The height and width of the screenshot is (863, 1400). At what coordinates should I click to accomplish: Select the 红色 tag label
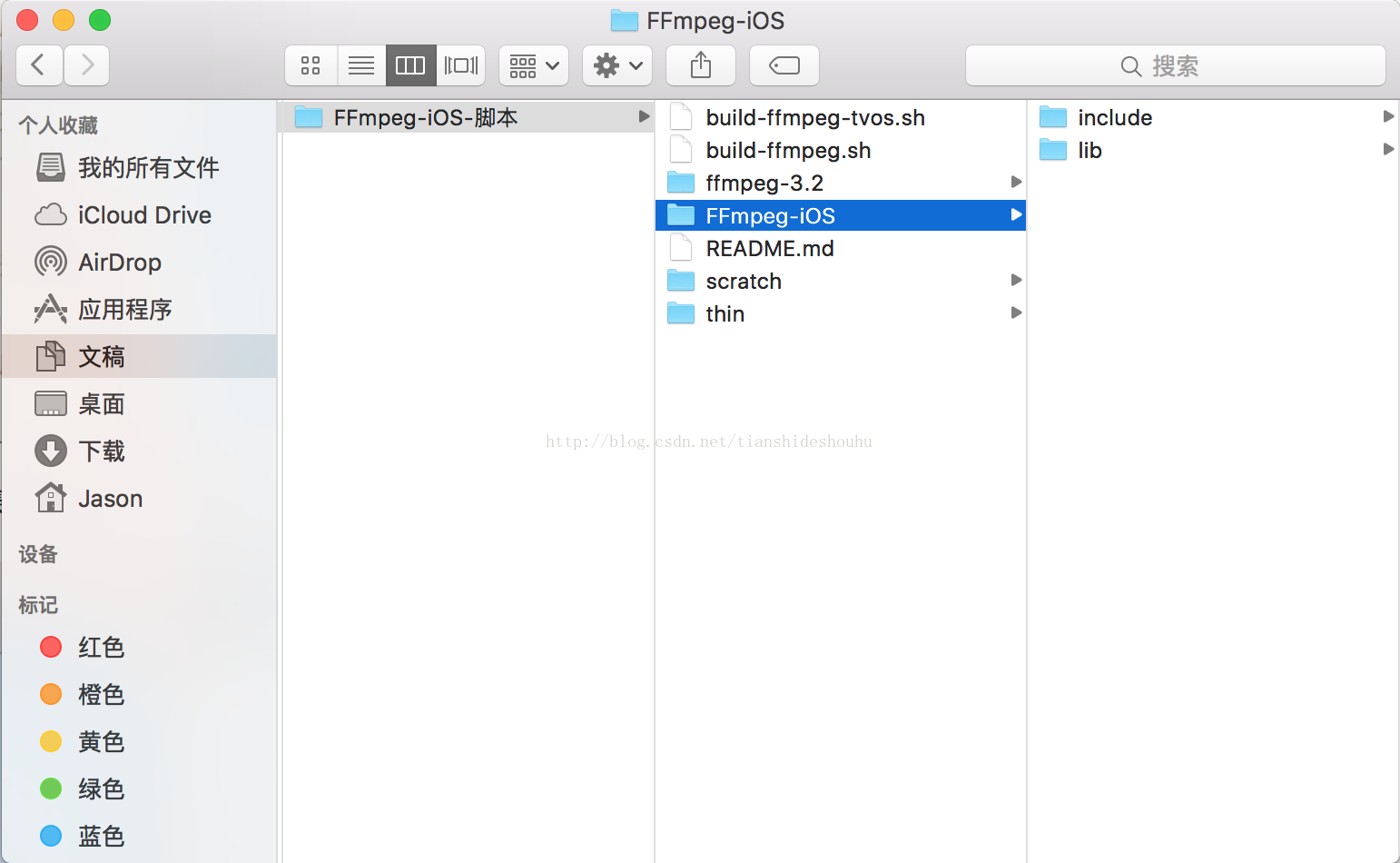102,647
